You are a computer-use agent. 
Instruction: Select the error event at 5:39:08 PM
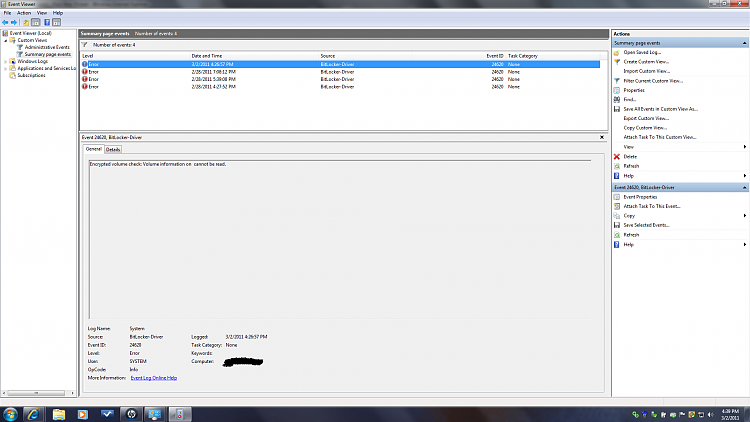340,79
